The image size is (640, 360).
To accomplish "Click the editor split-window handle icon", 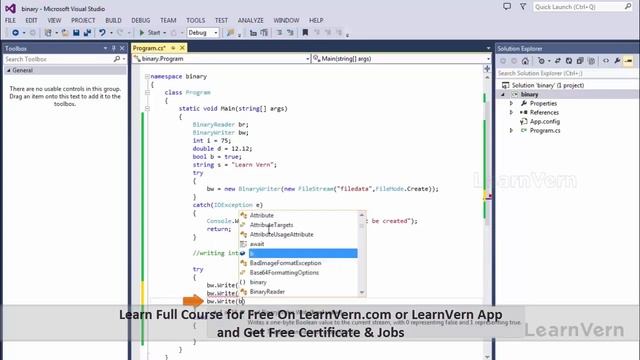I will tap(487, 69).
